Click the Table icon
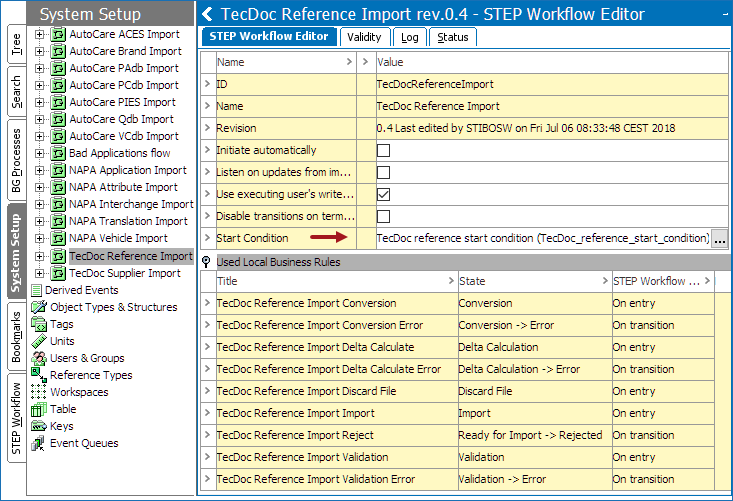 (39, 409)
